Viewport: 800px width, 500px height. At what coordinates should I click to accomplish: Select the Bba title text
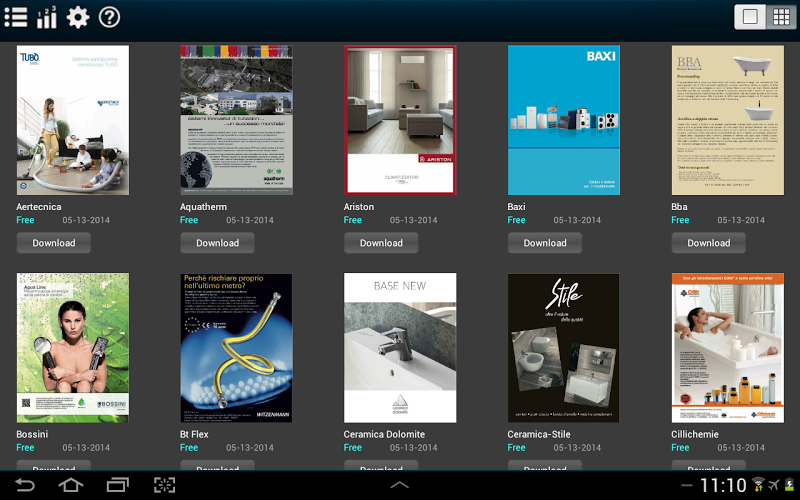point(679,207)
